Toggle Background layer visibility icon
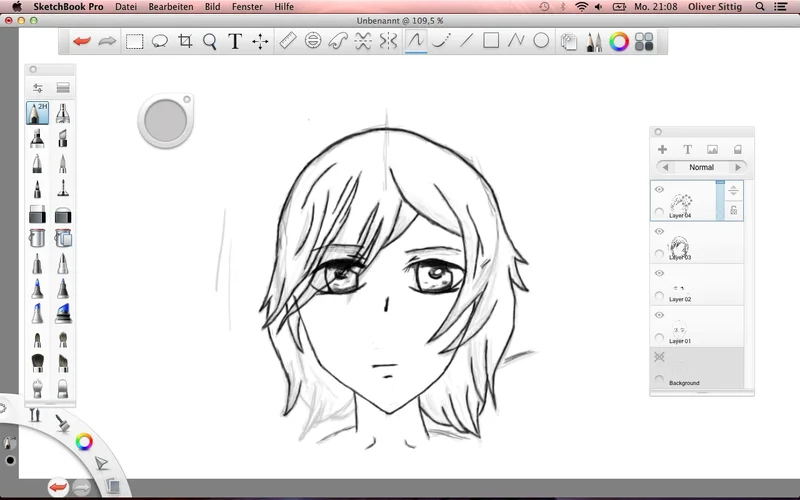The width and height of the screenshot is (800, 500). tap(659, 357)
